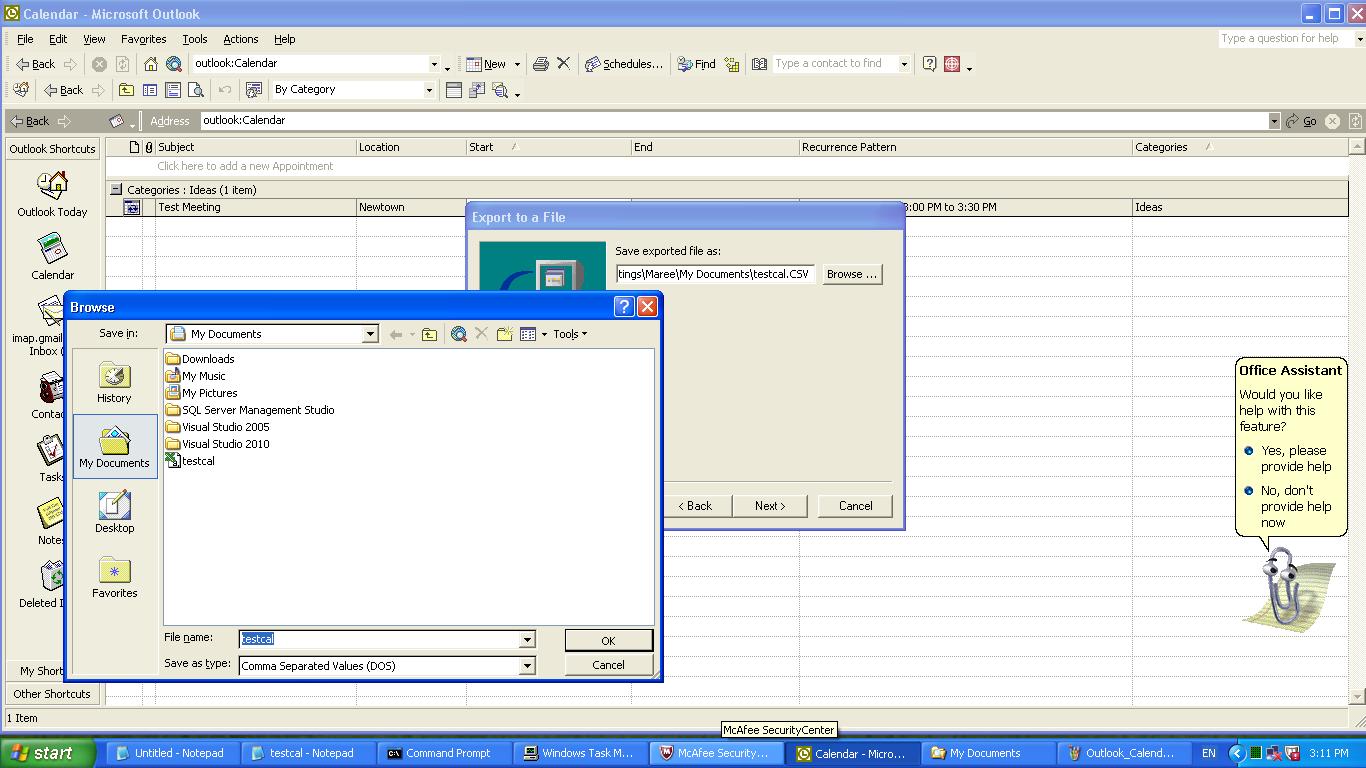
Task: Choose 'No, don't provide help now' option
Action: pos(1295,506)
